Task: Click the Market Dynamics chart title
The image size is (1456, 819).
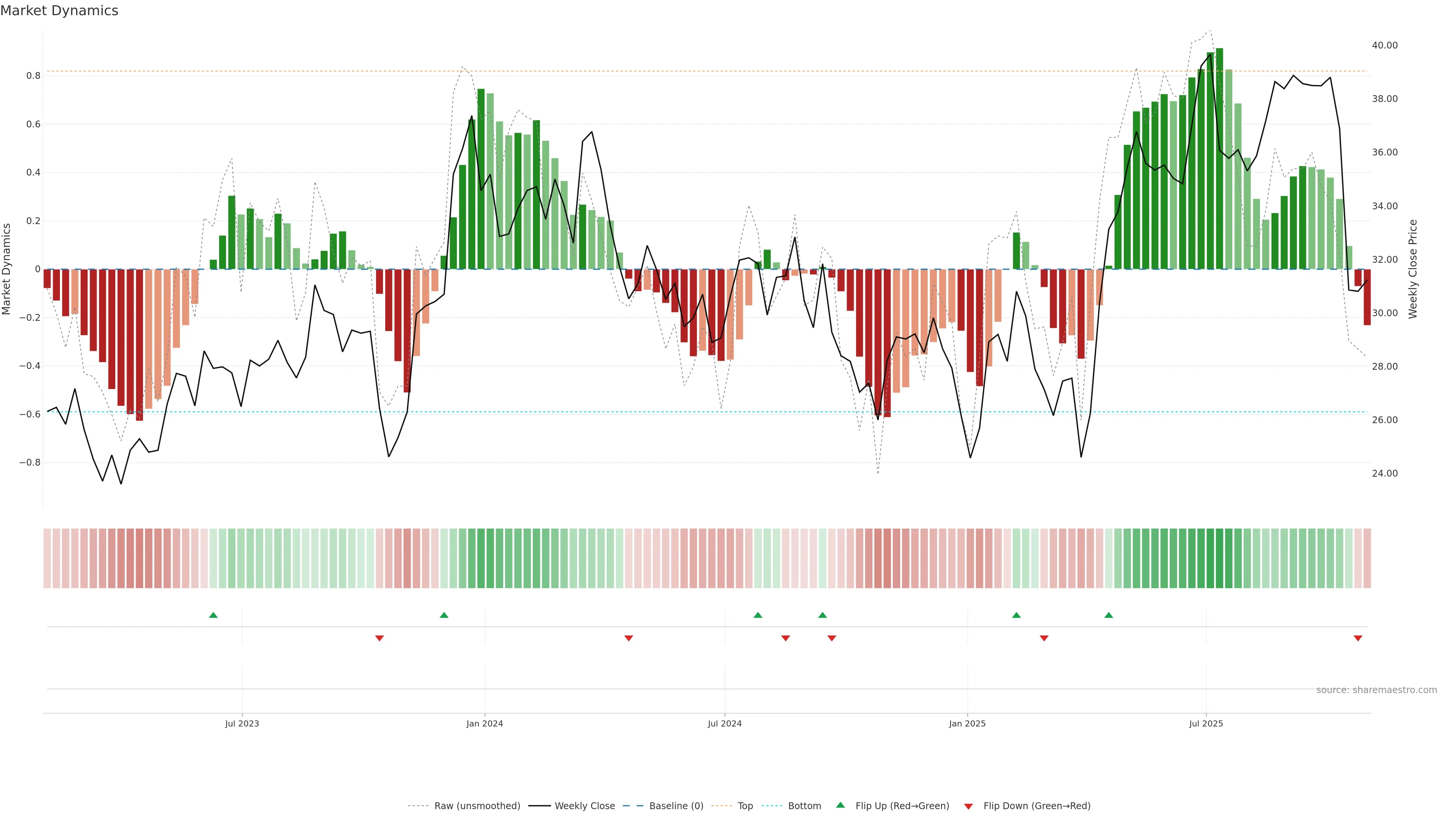Action: pos(60,11)
